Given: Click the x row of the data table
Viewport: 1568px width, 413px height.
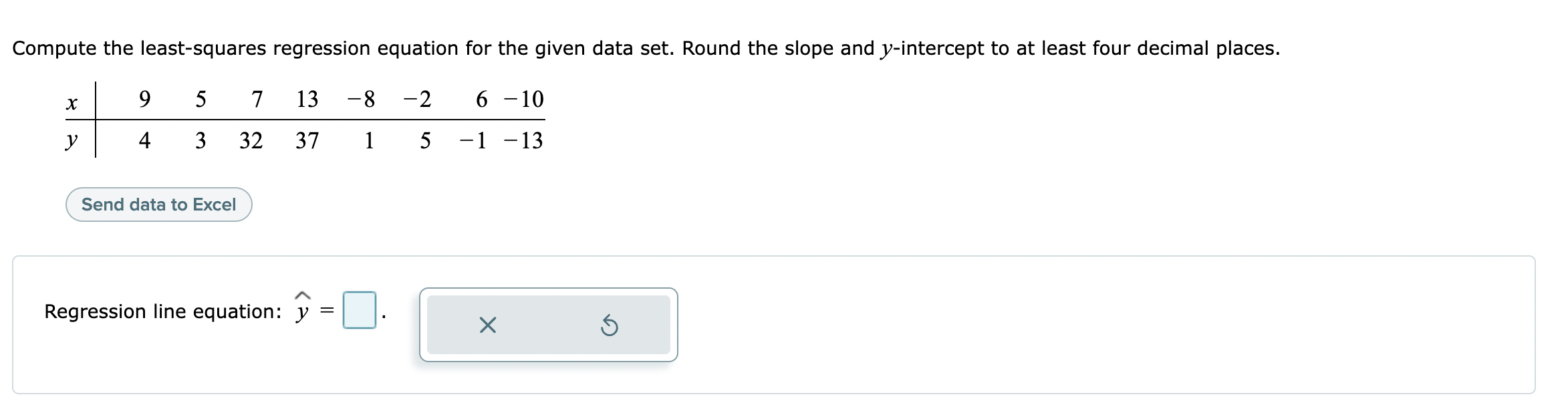Looking at the screenshot, I should tap(72, 101).
